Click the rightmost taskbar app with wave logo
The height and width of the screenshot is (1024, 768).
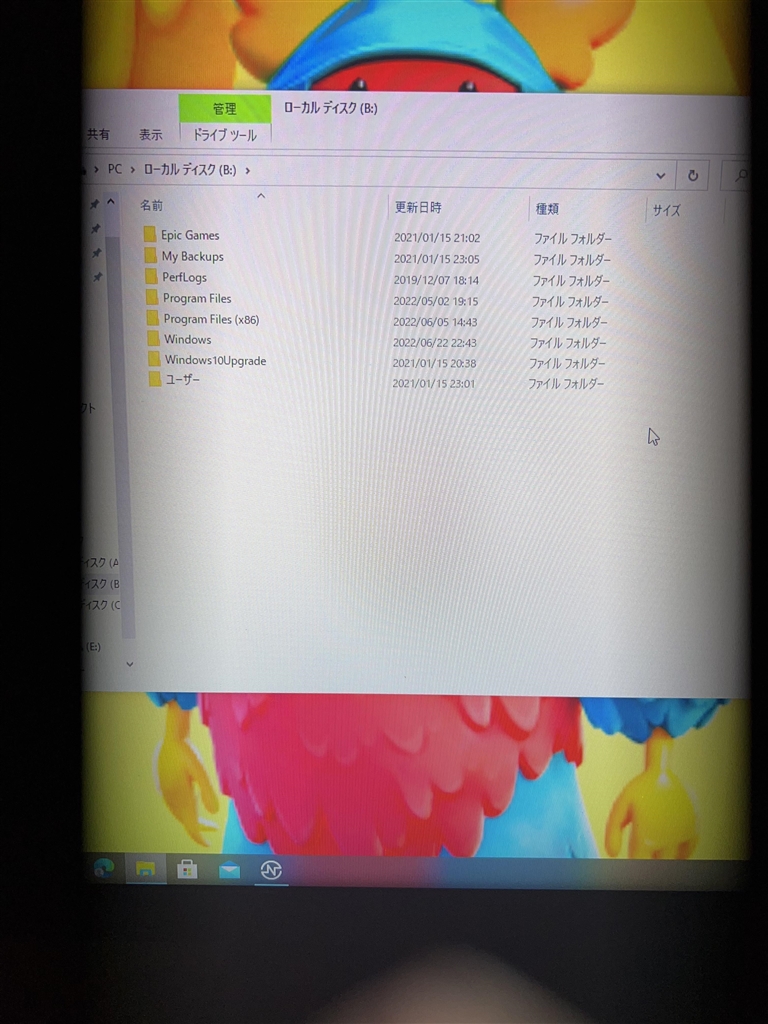pyautogui.click(x=271, y=870)
